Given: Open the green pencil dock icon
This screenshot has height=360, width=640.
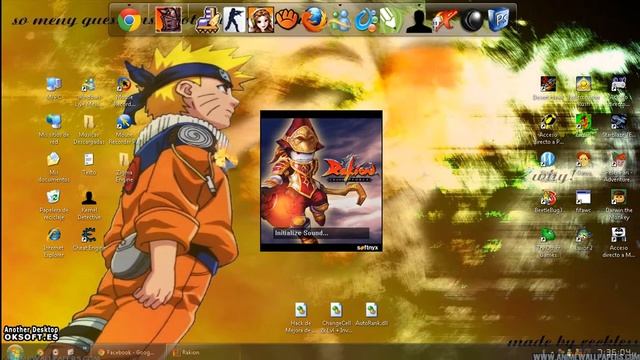Looking at the screenshot, I should click(x=391, y=19).
